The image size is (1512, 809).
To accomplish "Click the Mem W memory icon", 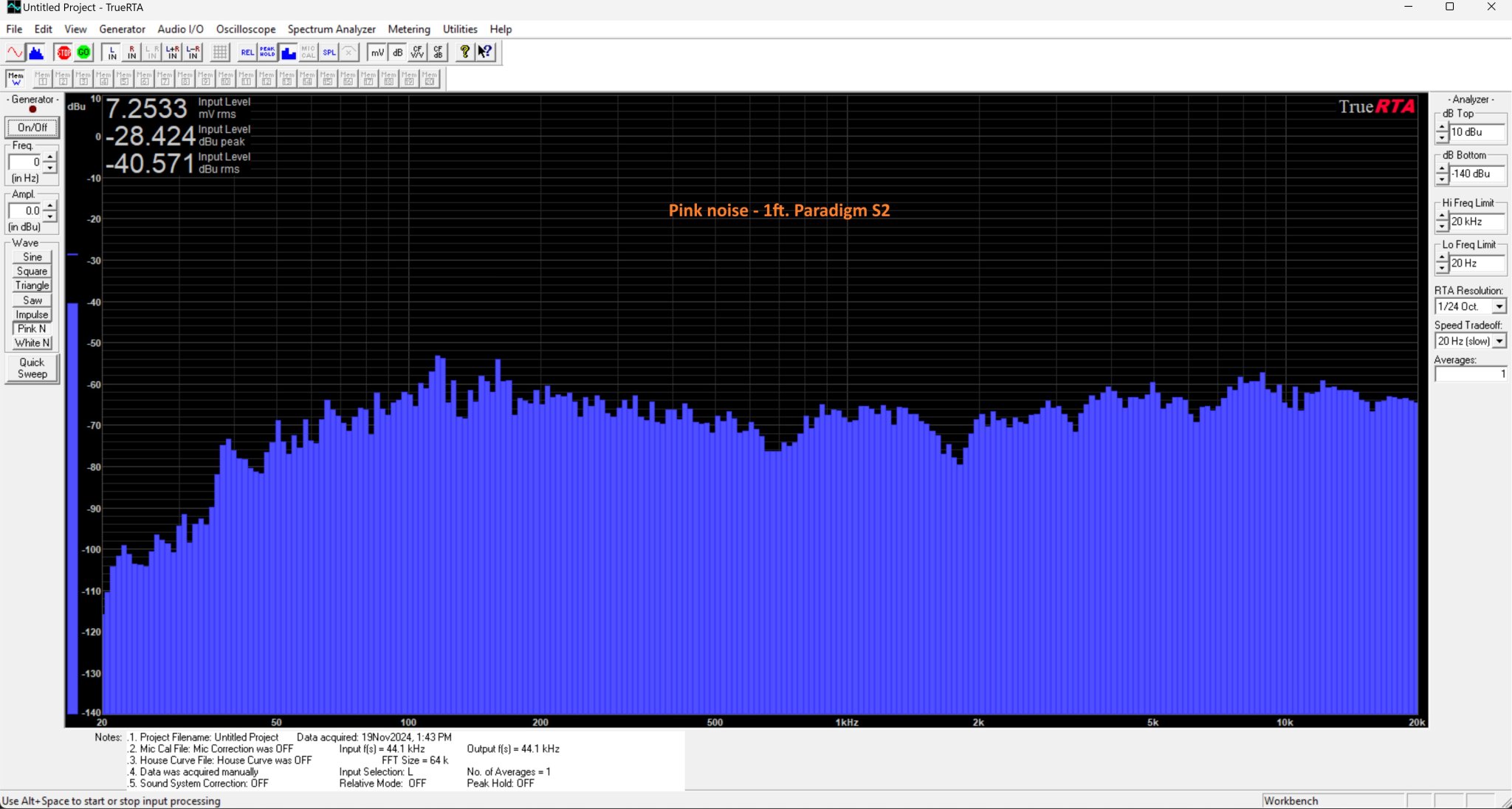I will tap(16, 78).
